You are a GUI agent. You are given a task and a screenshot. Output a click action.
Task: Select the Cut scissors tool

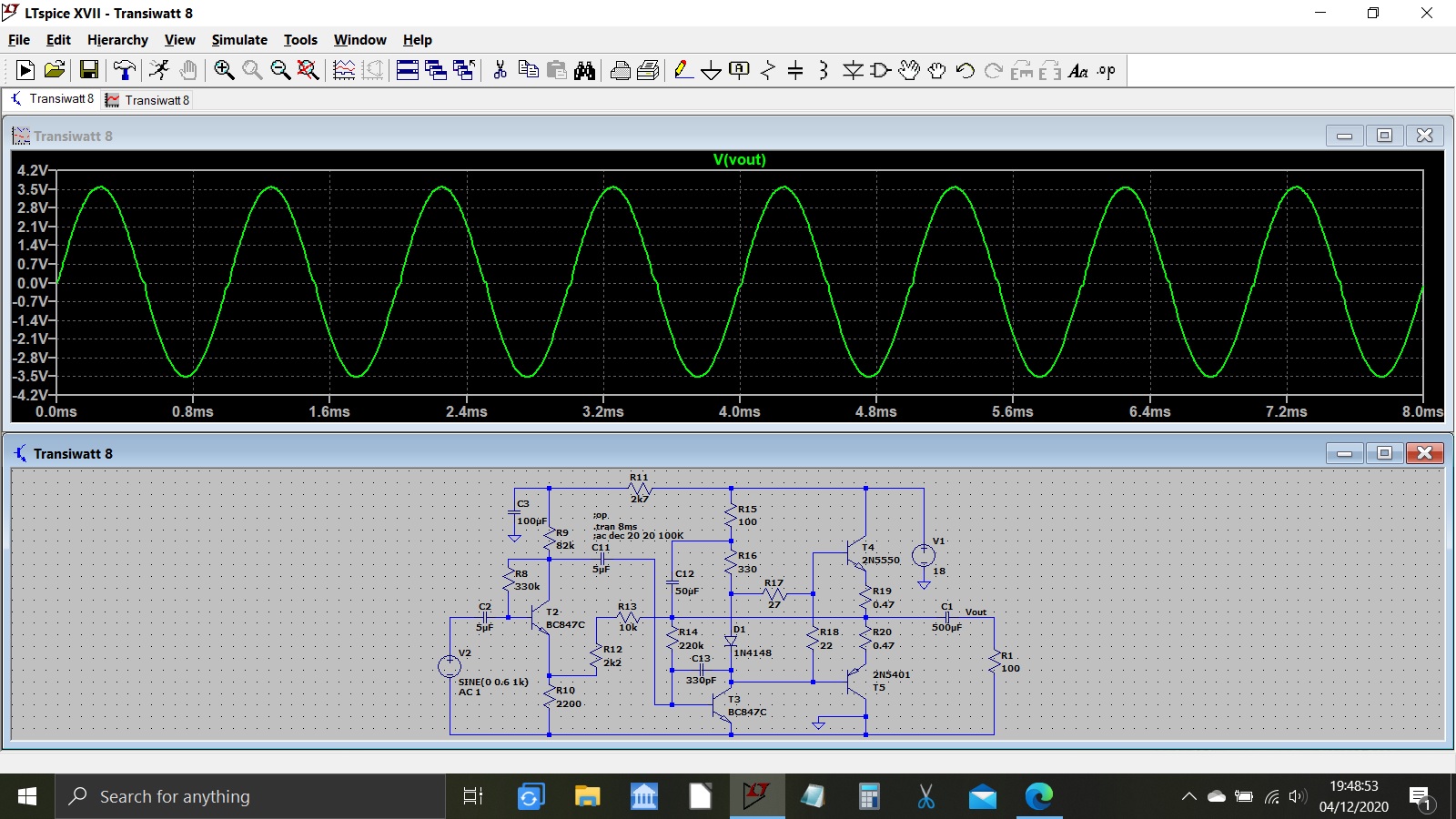500,70
